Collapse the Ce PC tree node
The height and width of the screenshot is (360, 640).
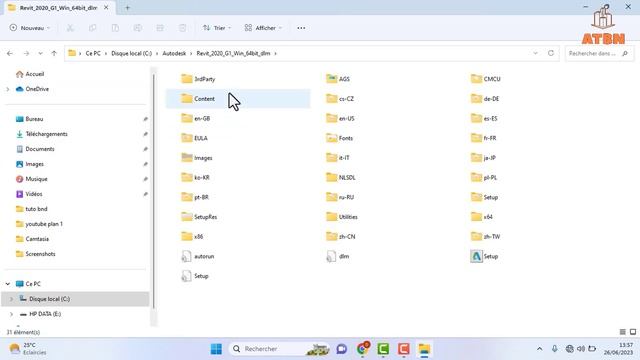click(8, 284)
